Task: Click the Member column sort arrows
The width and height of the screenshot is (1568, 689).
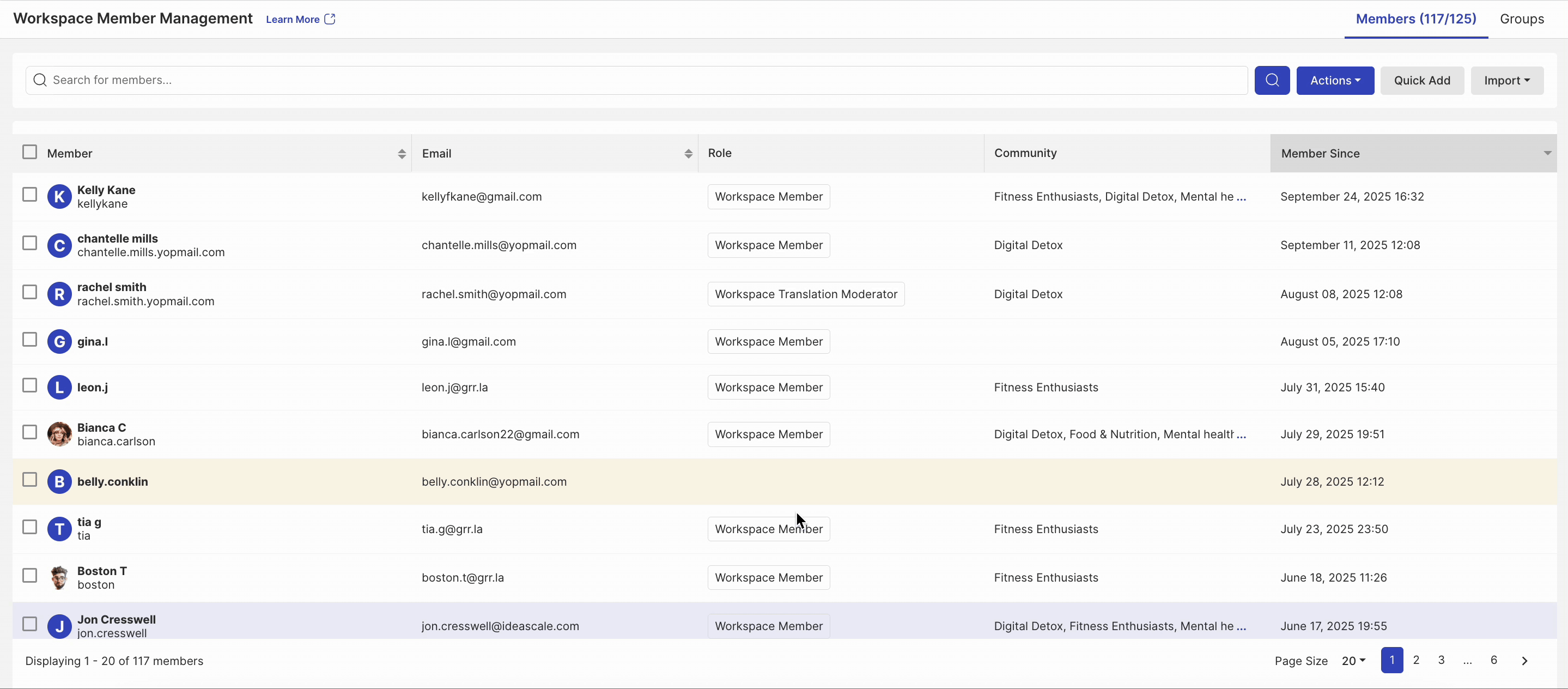Action: (402, 154)
